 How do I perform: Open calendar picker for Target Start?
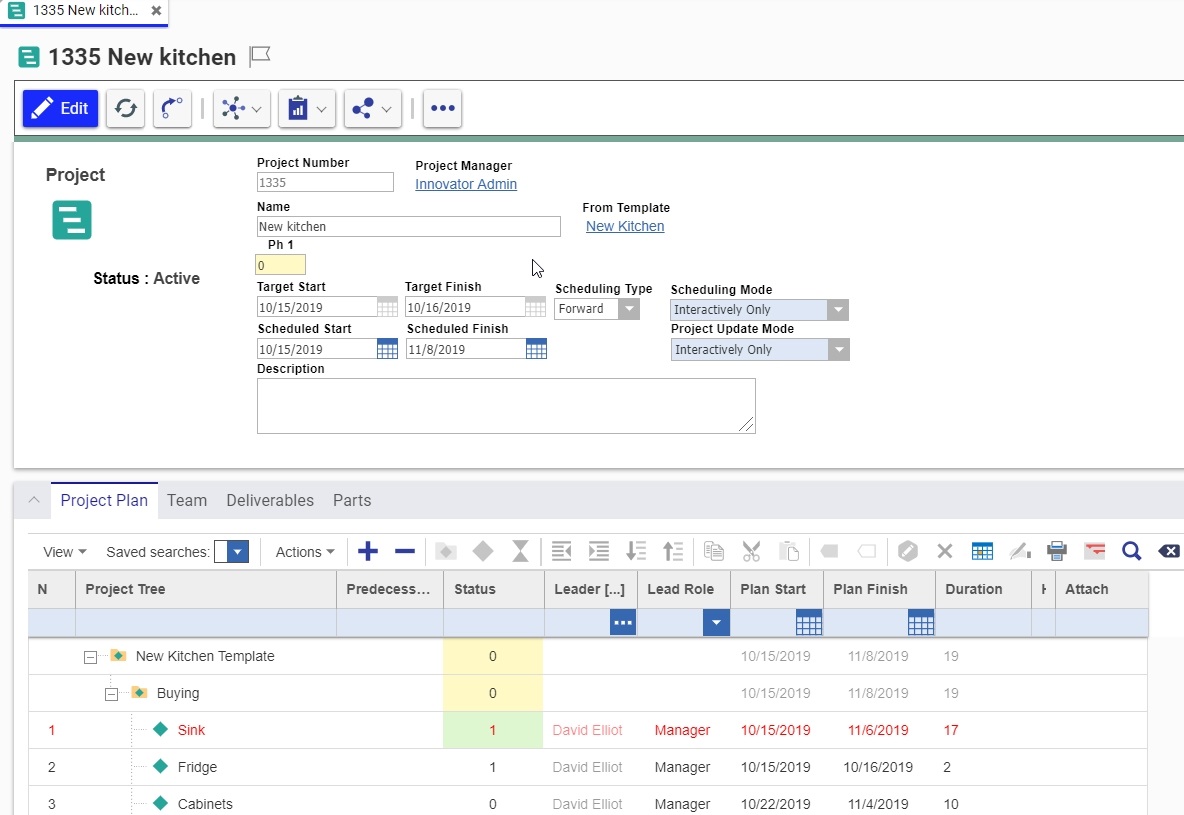click(x=387, y=307)
